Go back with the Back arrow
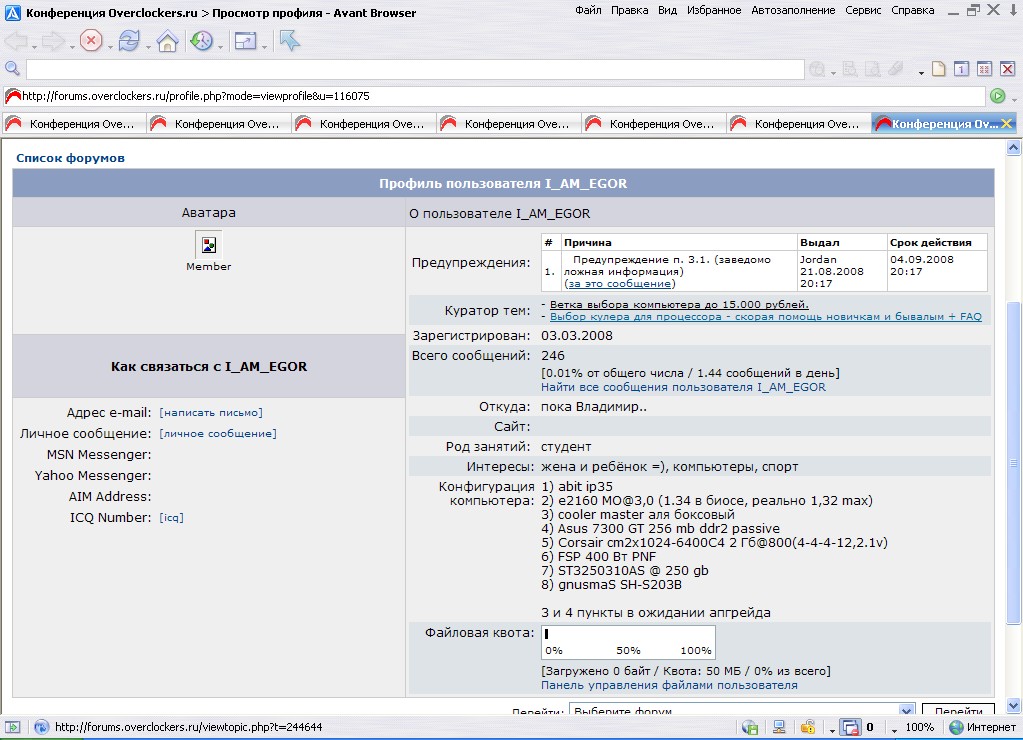1023x740 pixels. pyautogui.click(x=16, y=41)
